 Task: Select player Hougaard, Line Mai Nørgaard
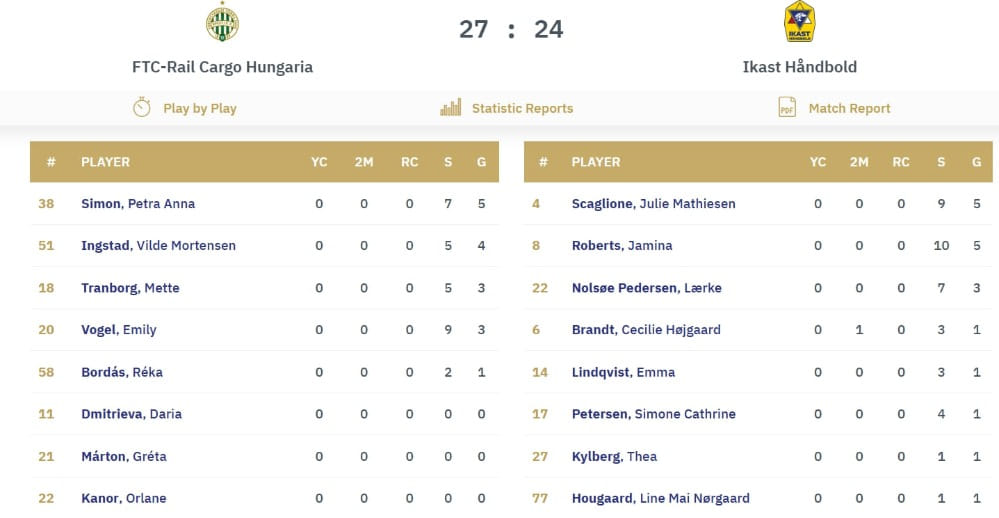660,498
